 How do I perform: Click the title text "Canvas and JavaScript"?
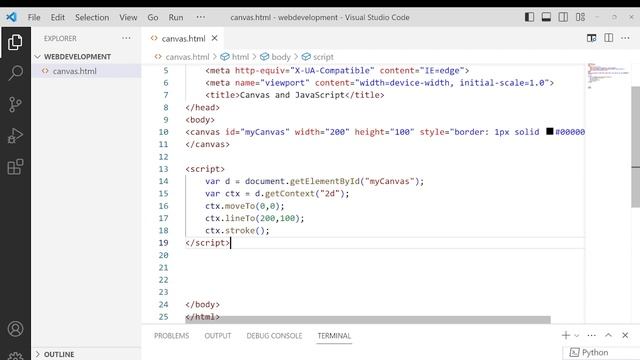coord(292,95)
